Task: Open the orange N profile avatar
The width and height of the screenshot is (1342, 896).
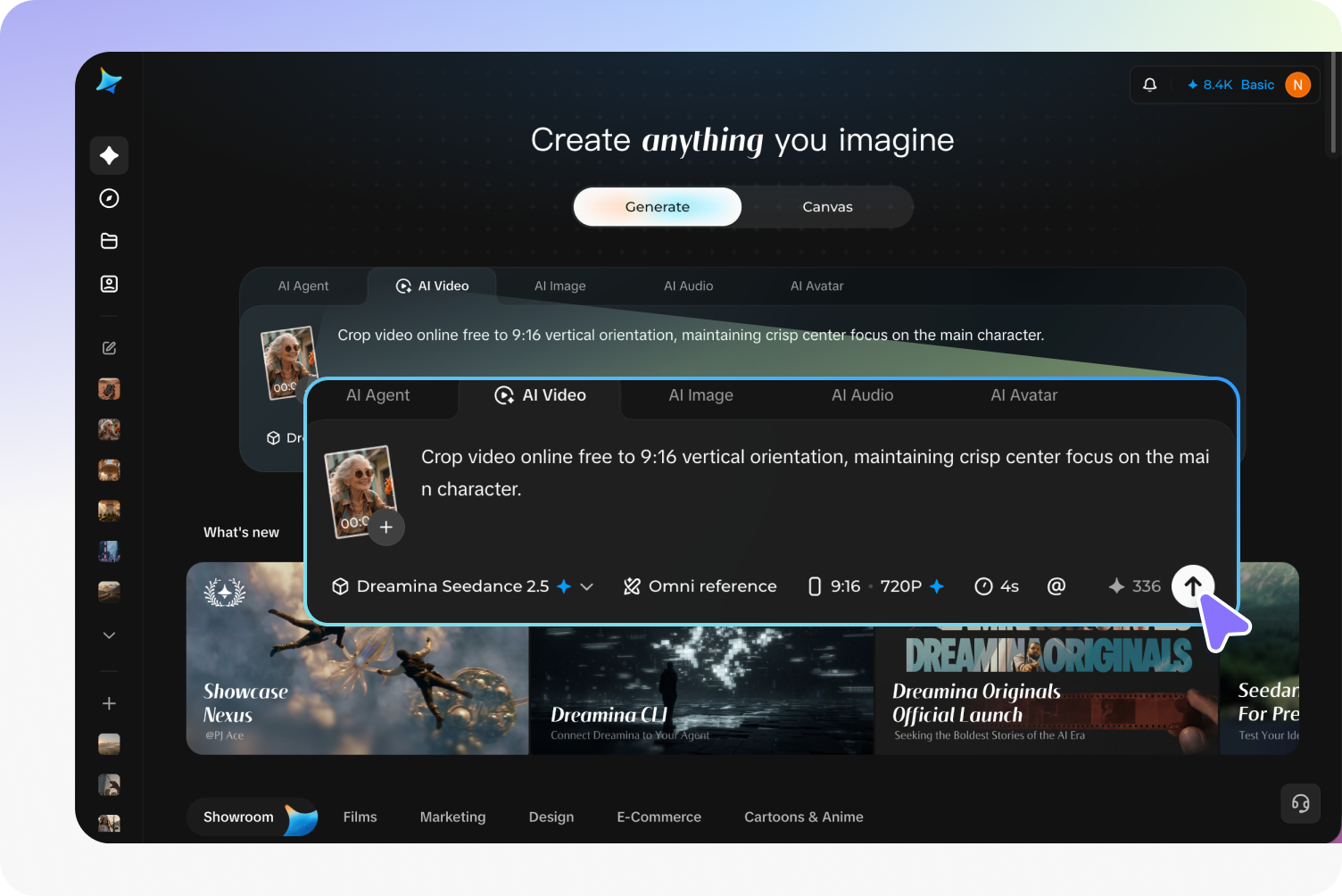Action: tap(1297, 85)
